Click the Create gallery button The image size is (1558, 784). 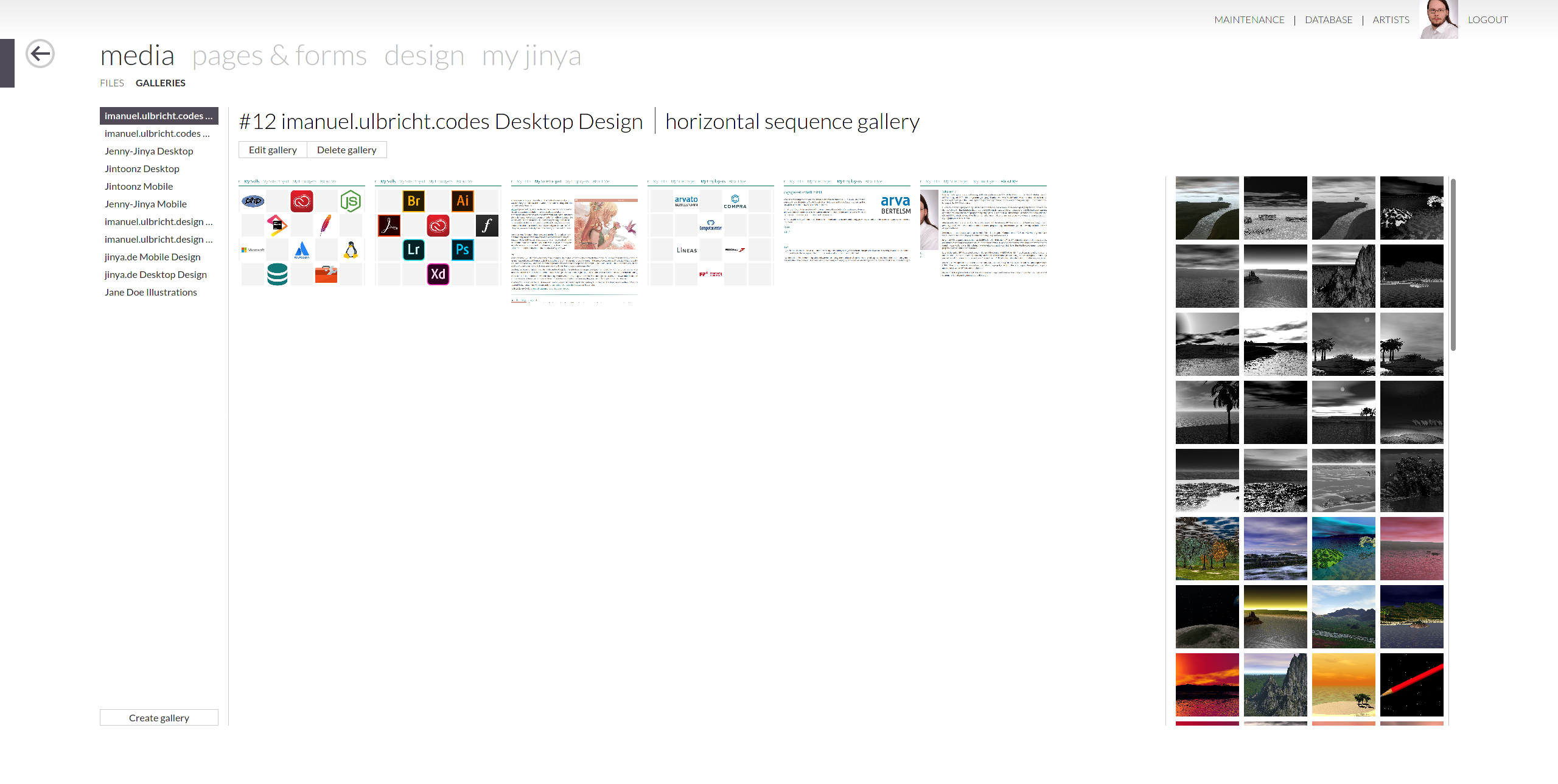coord(159,718)
